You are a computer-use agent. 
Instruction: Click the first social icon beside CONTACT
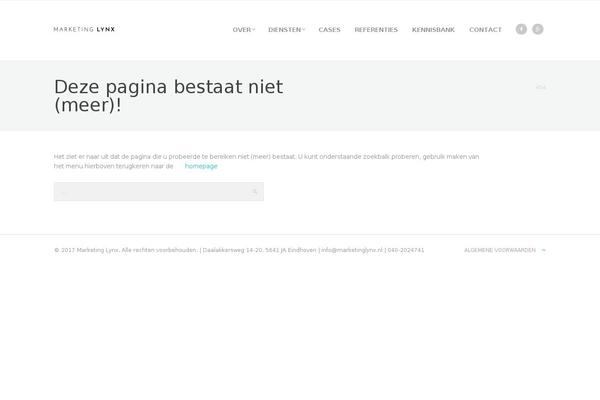click(521, 29)
